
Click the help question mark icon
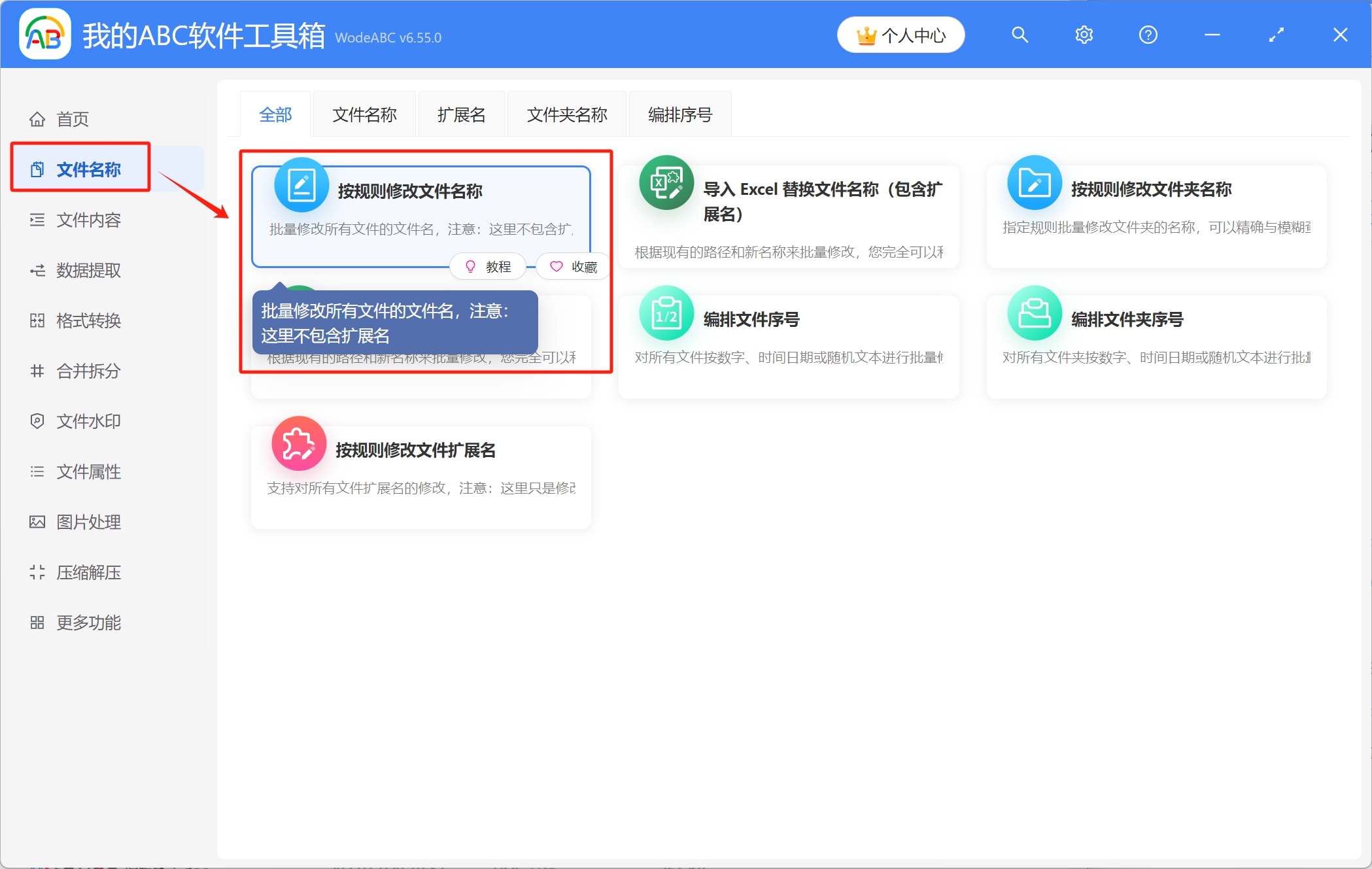(1147, 35)
